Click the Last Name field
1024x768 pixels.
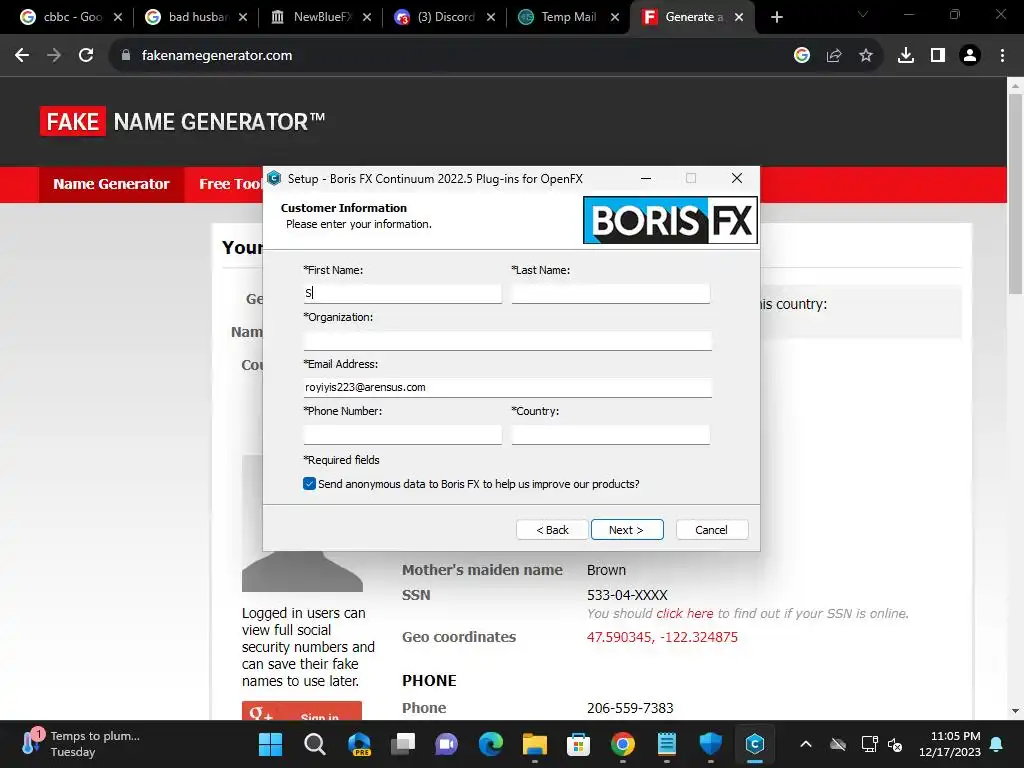[611, 293]
